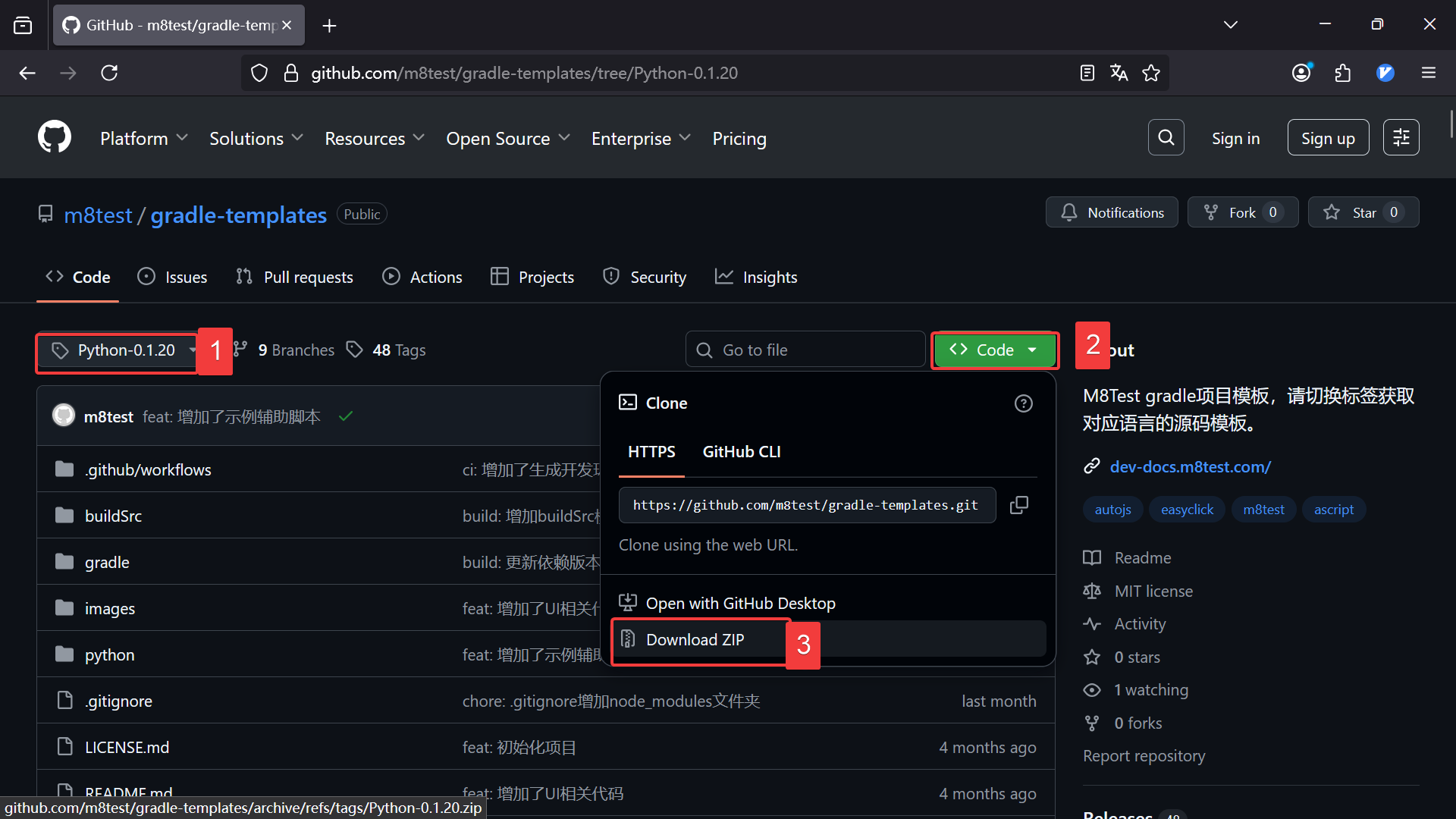Open the Pull requests tab

point(294,278)
